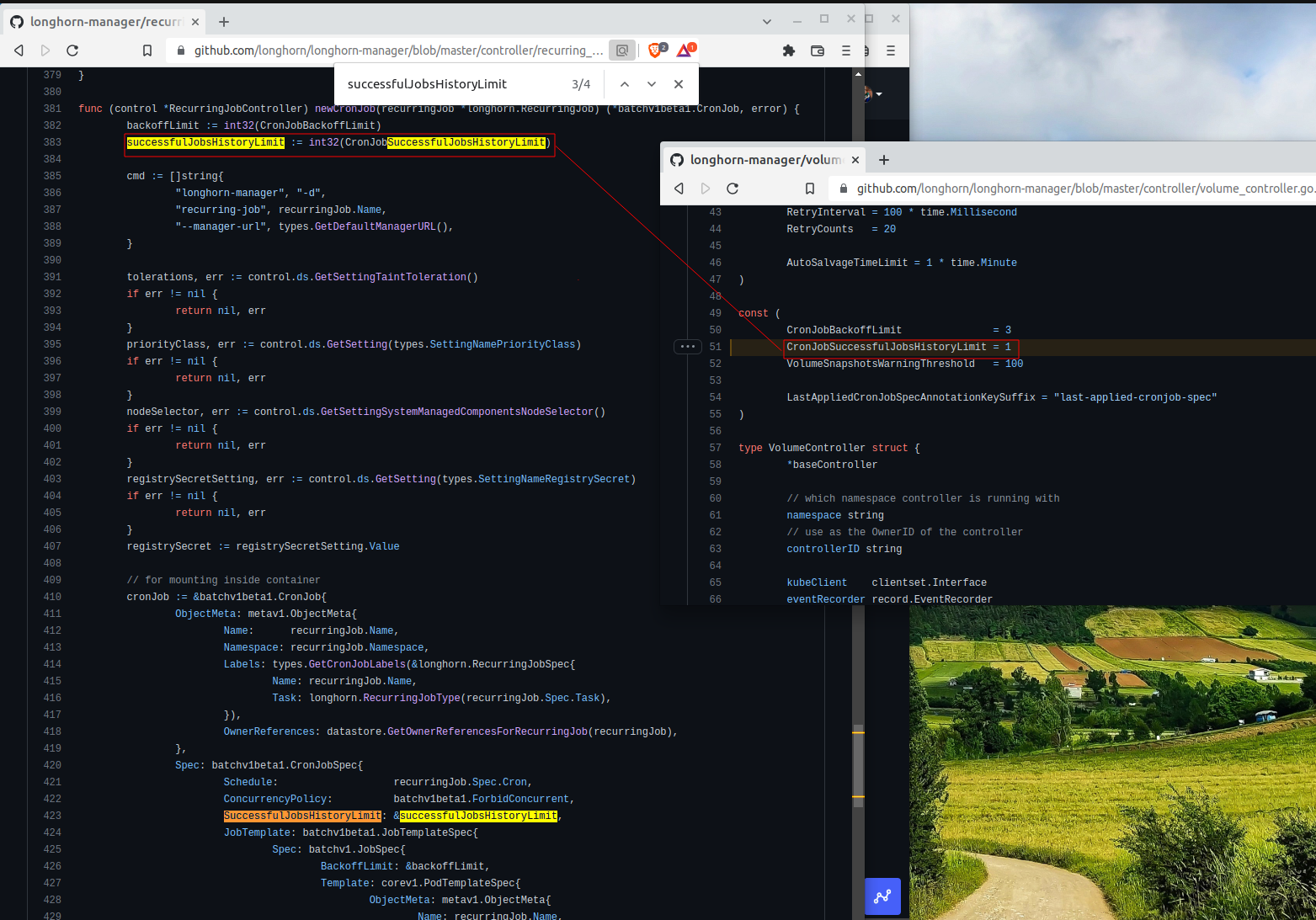
Task: Click scrollbar up arrow in recurring job page
Action: (858, 74)
